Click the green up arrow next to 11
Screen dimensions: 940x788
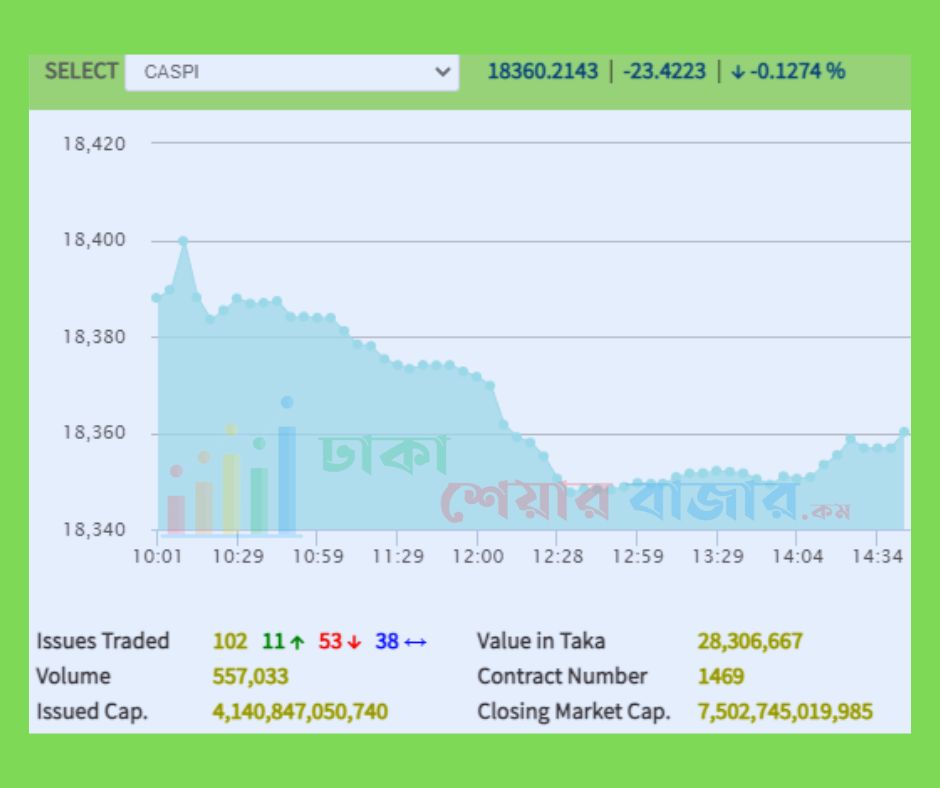[x=297, y=642]
